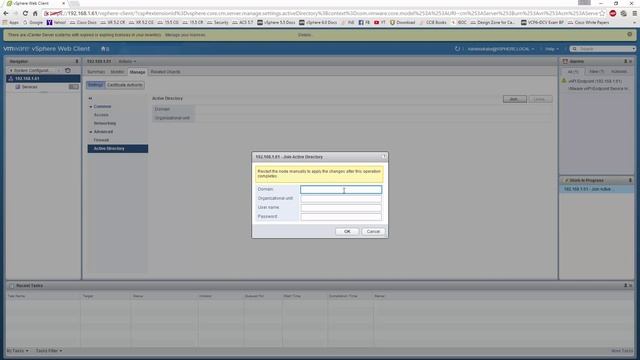
Task: Select the Certificate Authority sub-tab
Action: pos(124,85)
